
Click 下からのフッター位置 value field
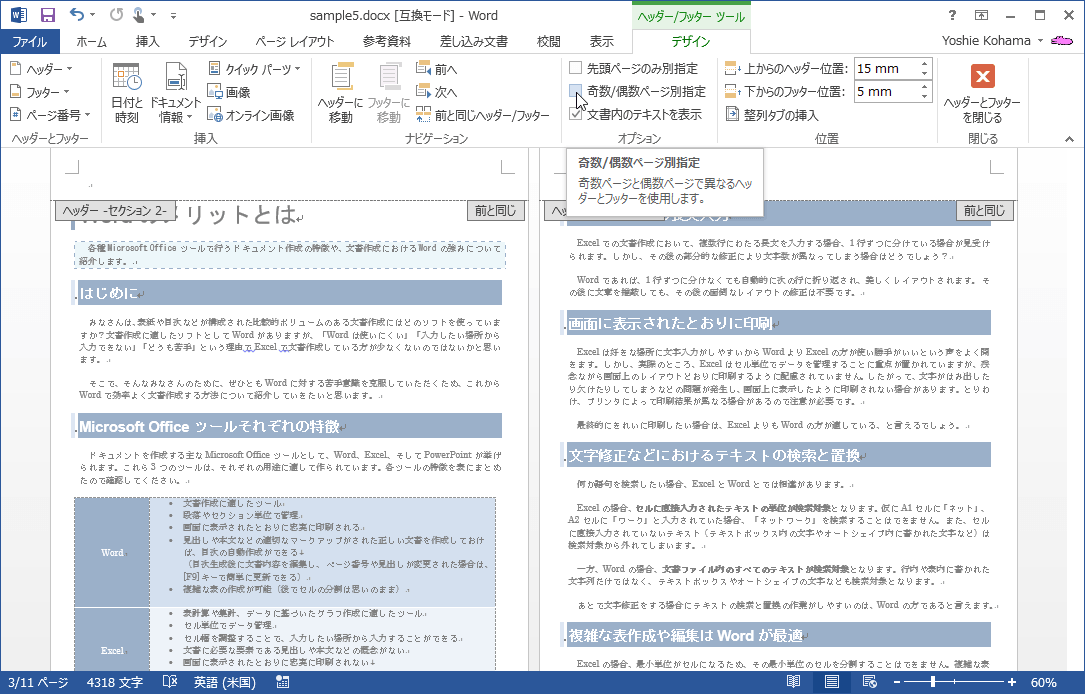point(886,91)
